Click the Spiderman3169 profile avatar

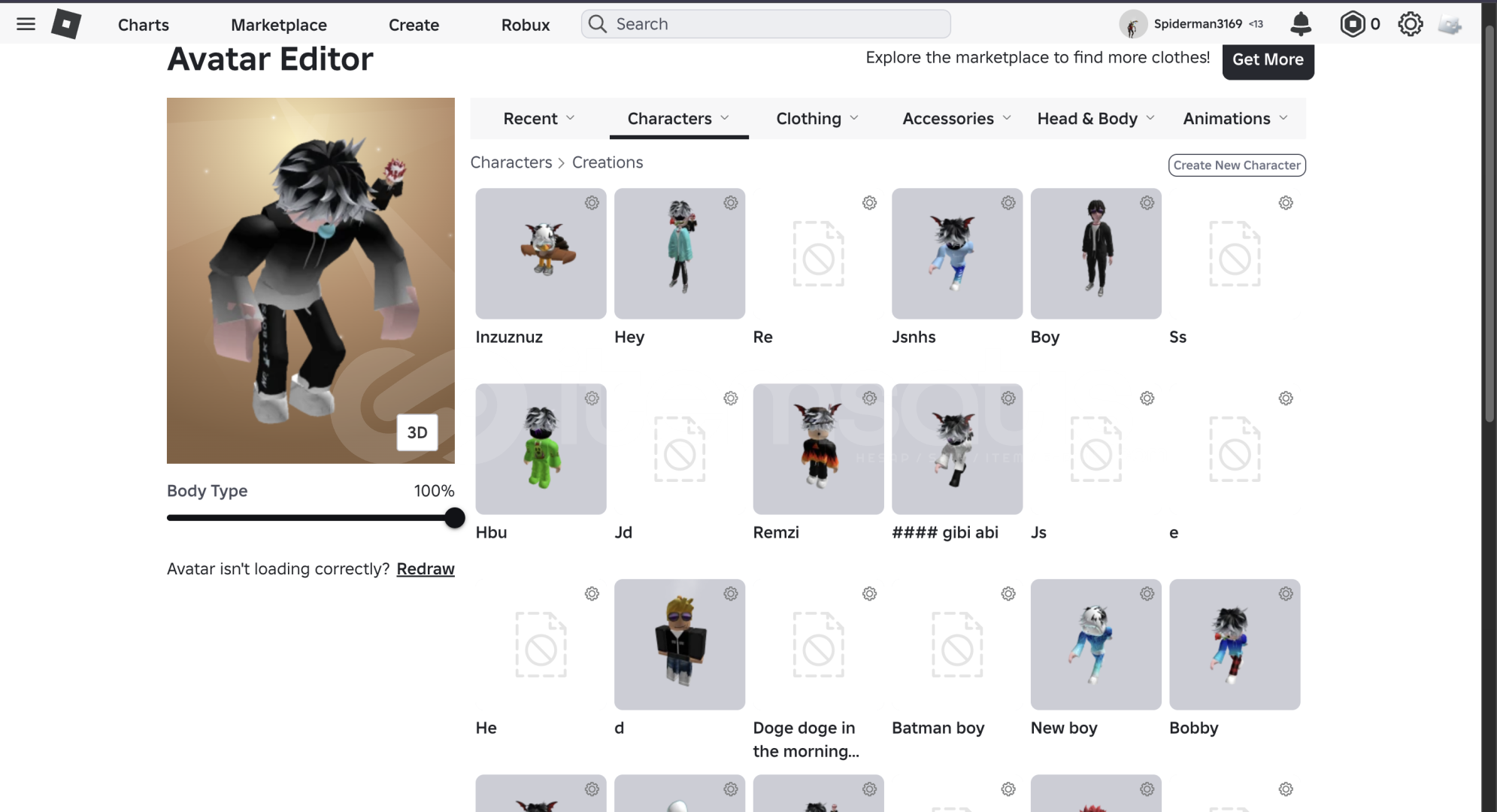click(1132, 24)
